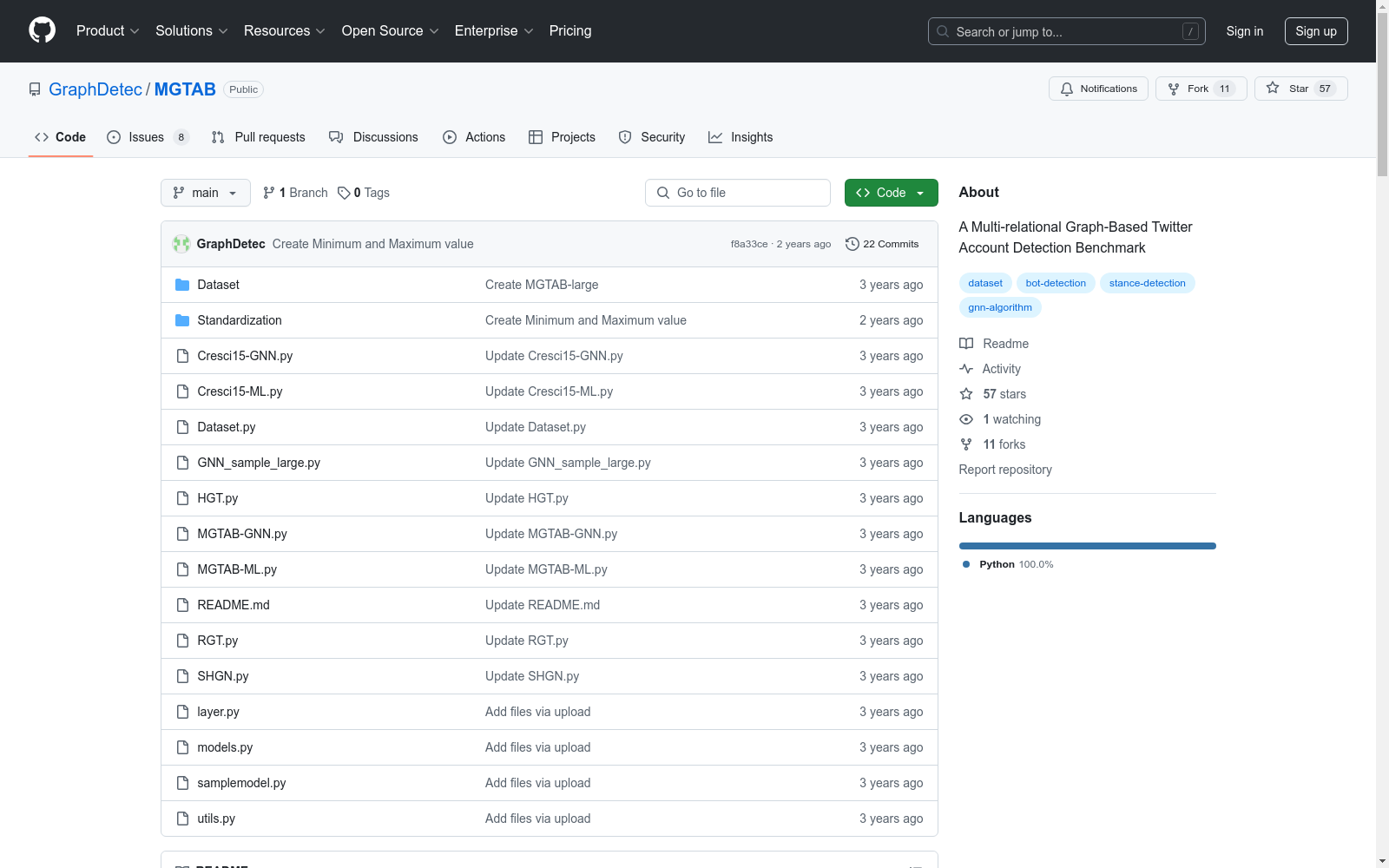The height and width of the screenshot is (868, 1389).
Task: Click the Star icon
Action: point(1273,88)
